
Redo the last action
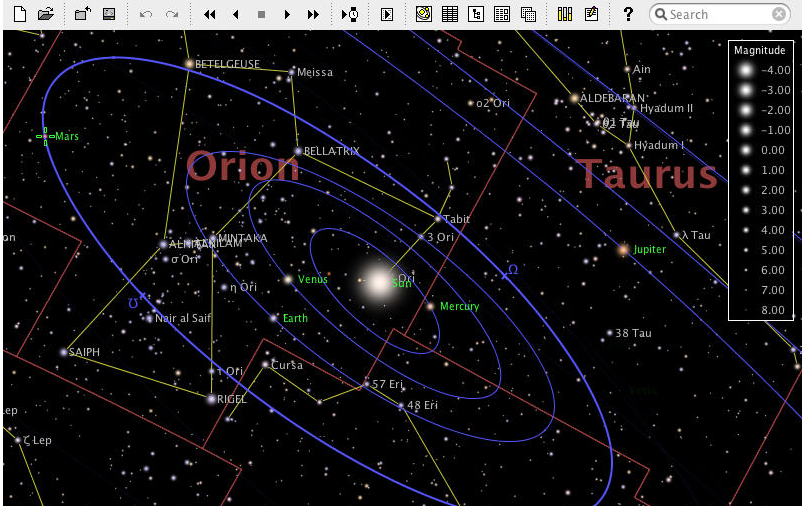(x=172, y=14)
